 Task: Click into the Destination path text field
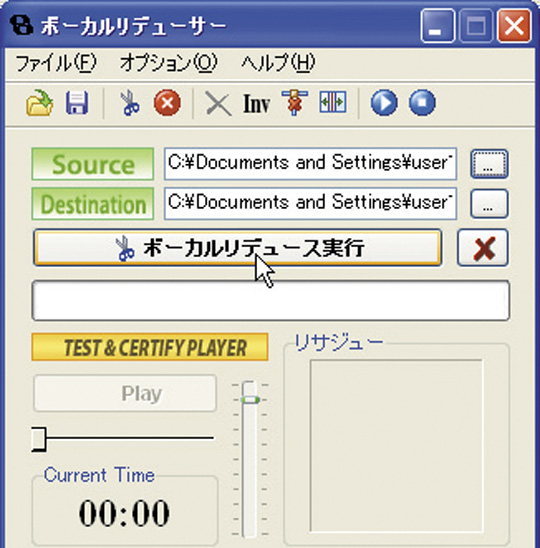(310, 203)
